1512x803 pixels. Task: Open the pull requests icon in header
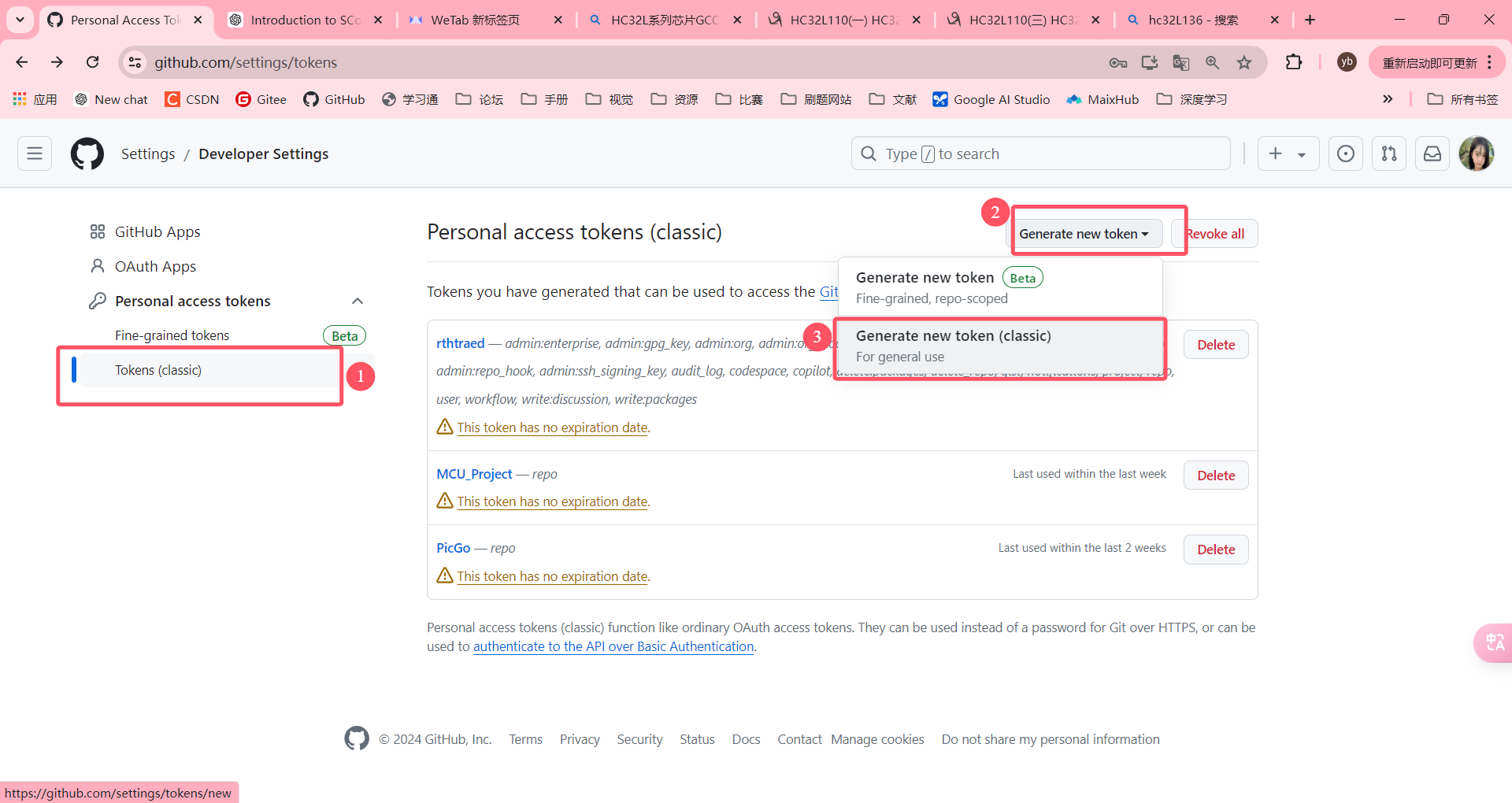point(1389,154)
